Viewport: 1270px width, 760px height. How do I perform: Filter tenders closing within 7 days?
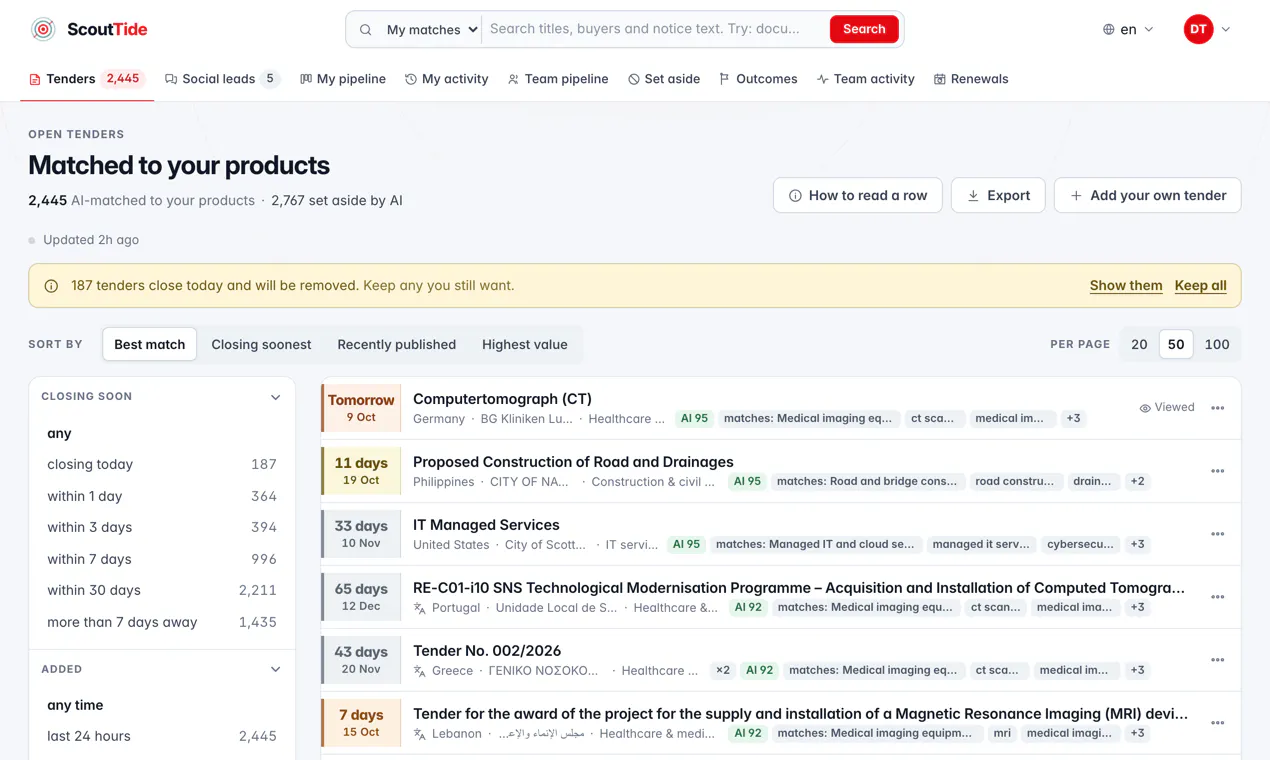coord(162,560)
